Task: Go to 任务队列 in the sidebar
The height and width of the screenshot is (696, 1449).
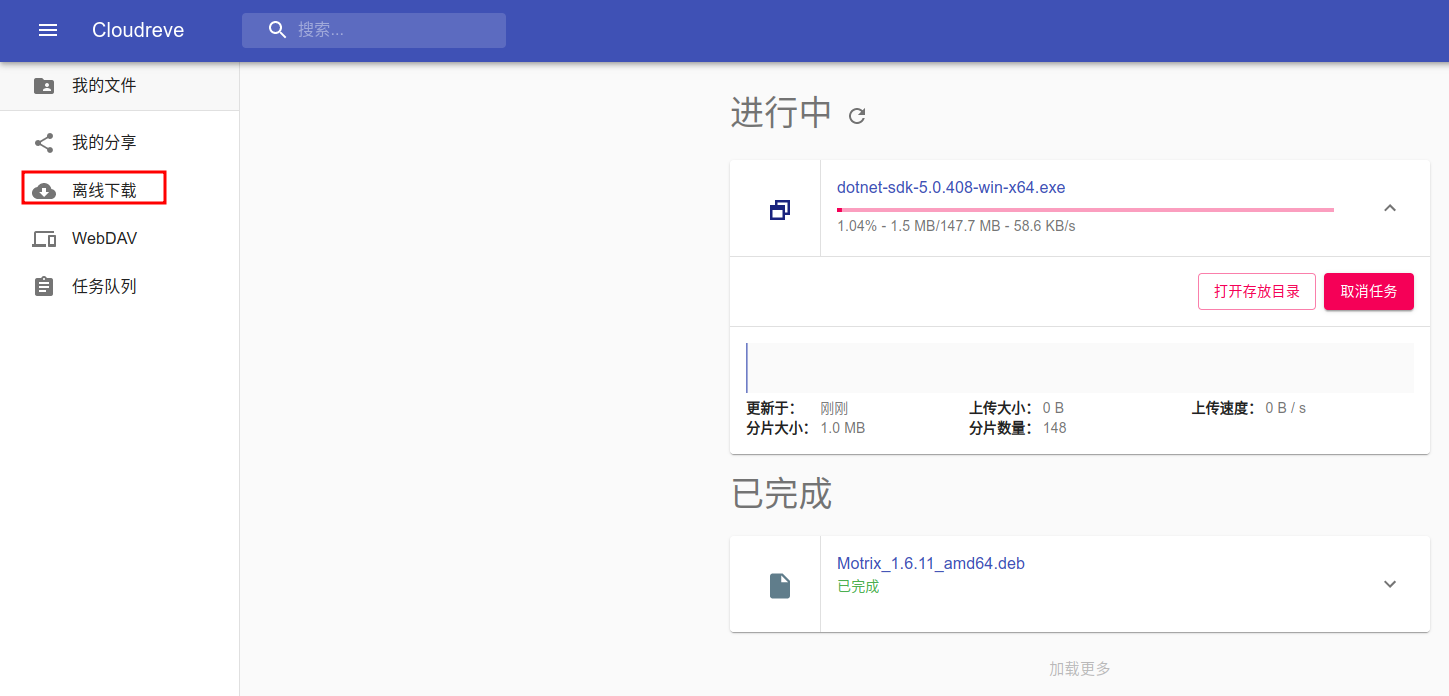Action: pyautogui.click(x=104, y=287)
